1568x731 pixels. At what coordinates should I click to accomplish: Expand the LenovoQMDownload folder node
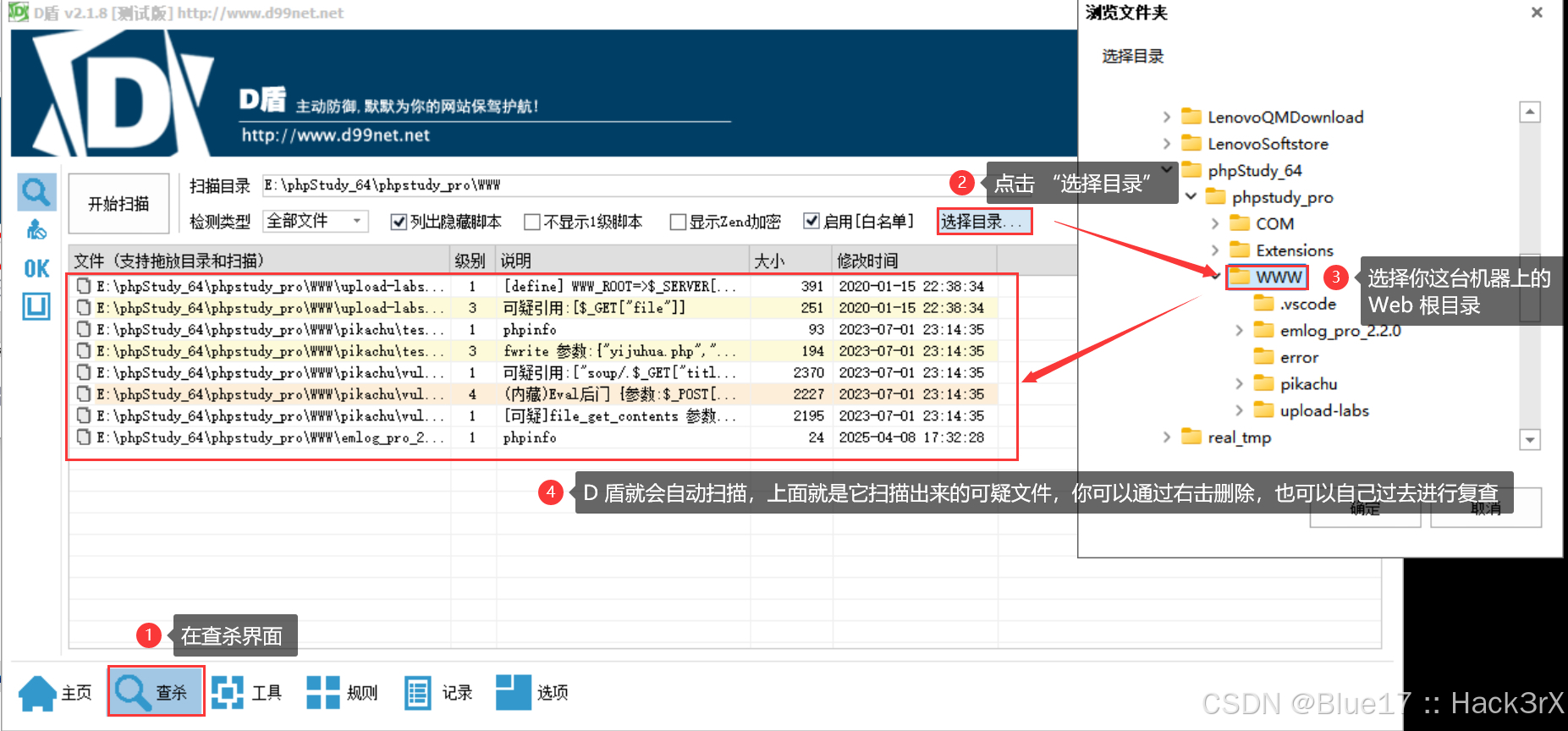click(1166, 117)
